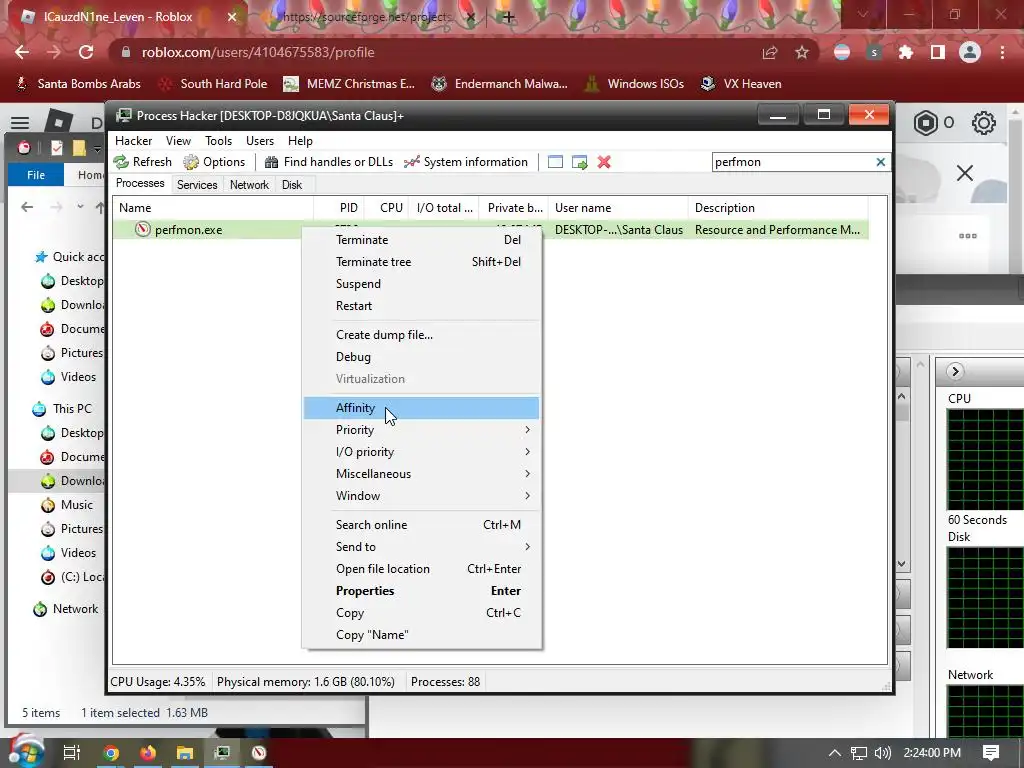Open the Chrome profile avatar

click(x=970, y=52)
